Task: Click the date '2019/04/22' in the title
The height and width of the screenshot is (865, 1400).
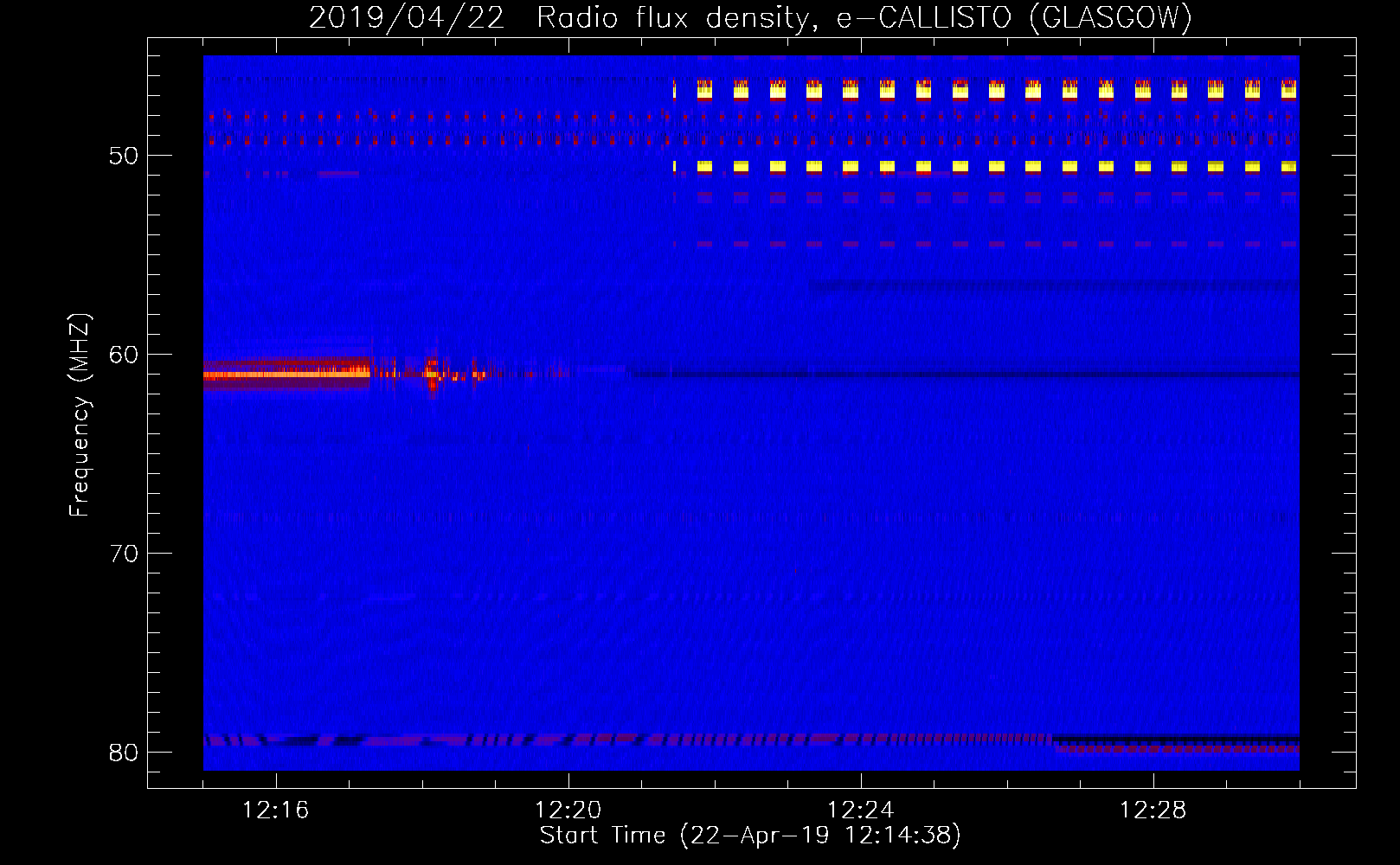Action: pyautogui.click(x=407, y=17)
